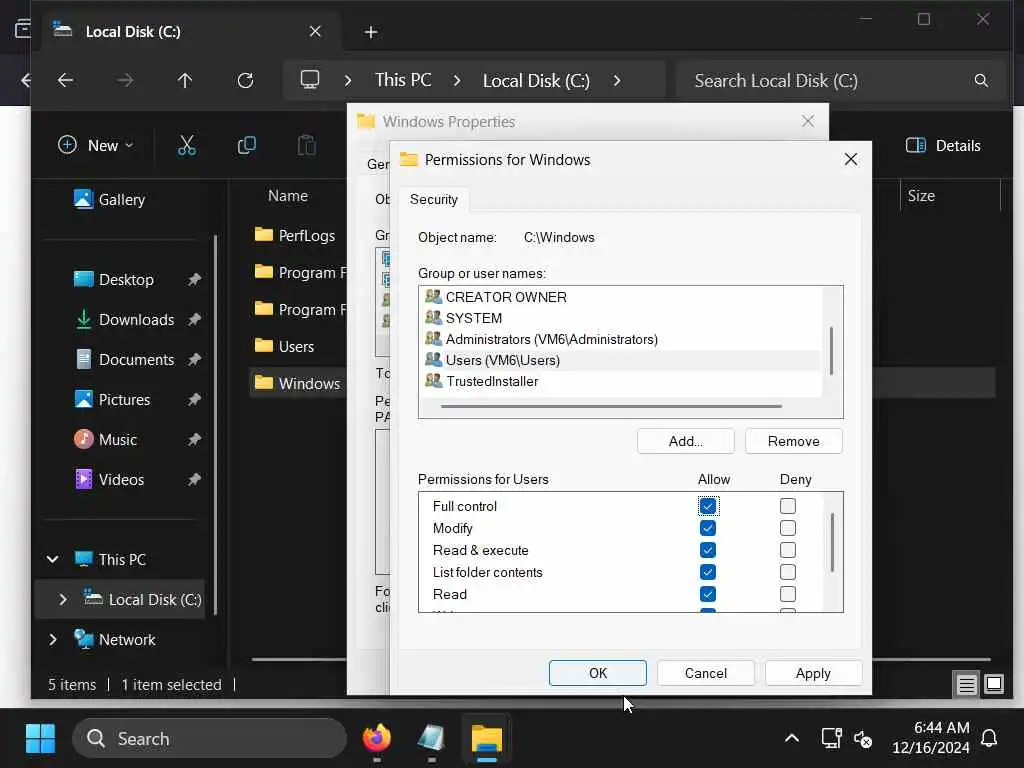Image resolution: width=1024 pixels, height=768 pixels.
Task: Click the group names vertical scrollbar
Action: click(831, 351)
